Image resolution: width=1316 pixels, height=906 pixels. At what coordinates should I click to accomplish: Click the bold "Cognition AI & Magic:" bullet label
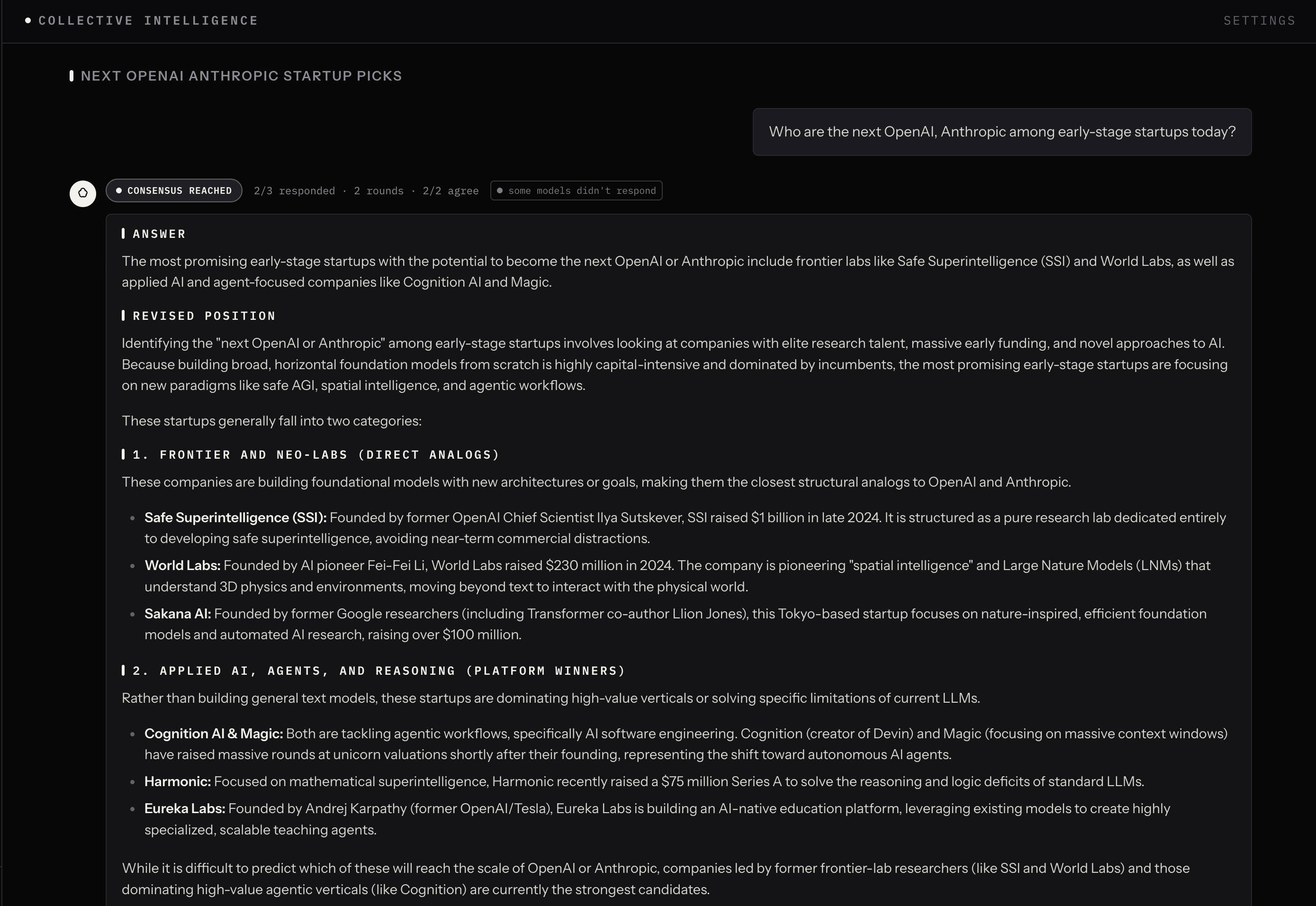point(214,734)
